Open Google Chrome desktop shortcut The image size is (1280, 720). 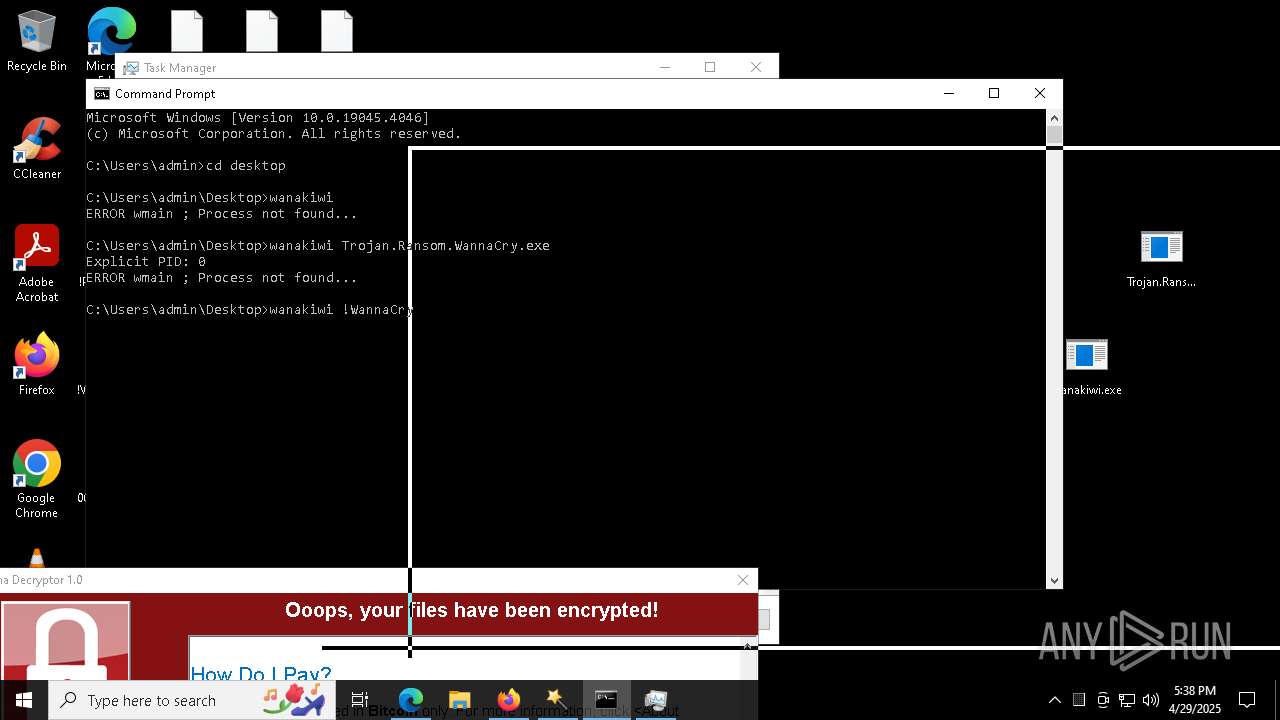(x=37, y=480)
